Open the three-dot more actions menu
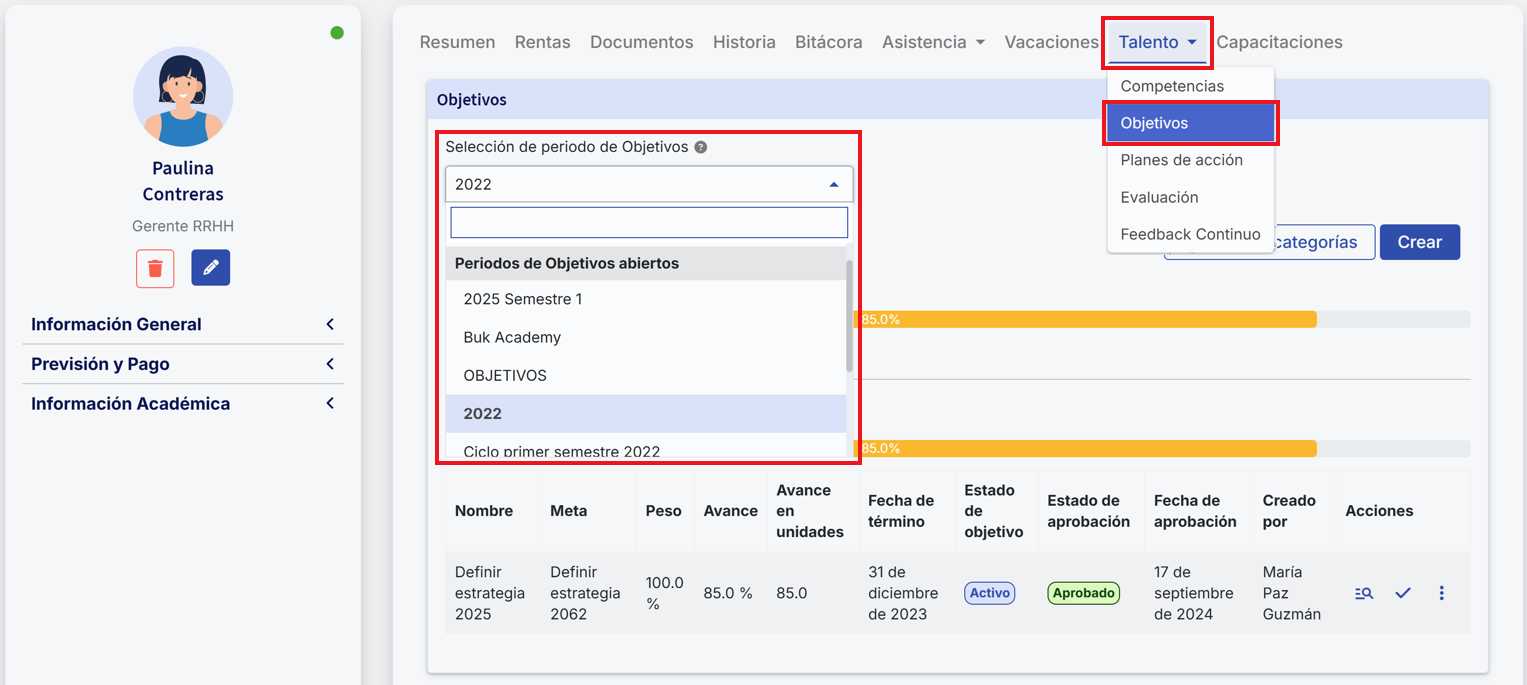 coord(1441,593)
